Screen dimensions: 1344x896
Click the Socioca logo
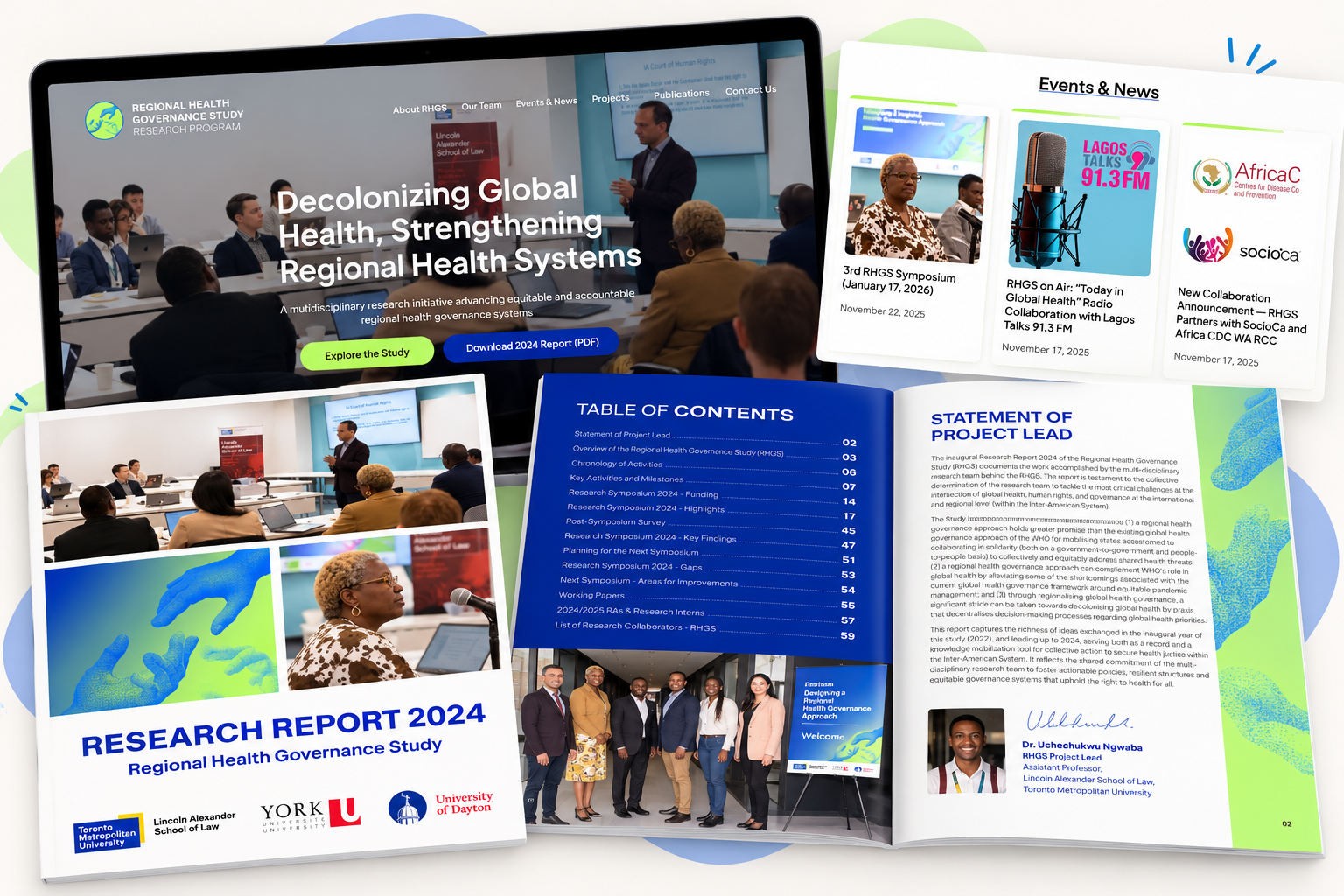point(1241,247)
